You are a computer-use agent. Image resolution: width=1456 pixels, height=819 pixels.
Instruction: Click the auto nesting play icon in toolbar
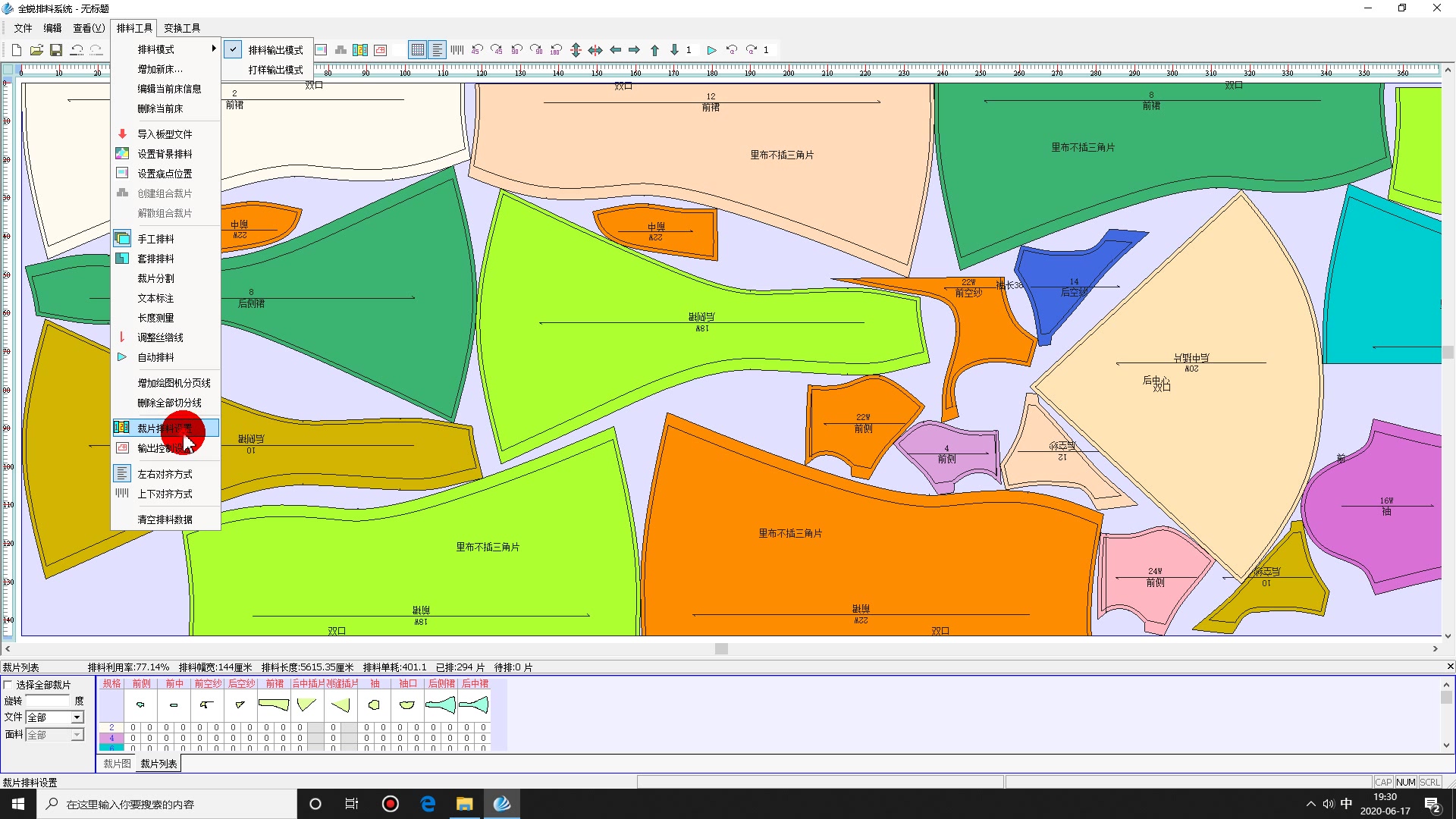coord(711,50)
